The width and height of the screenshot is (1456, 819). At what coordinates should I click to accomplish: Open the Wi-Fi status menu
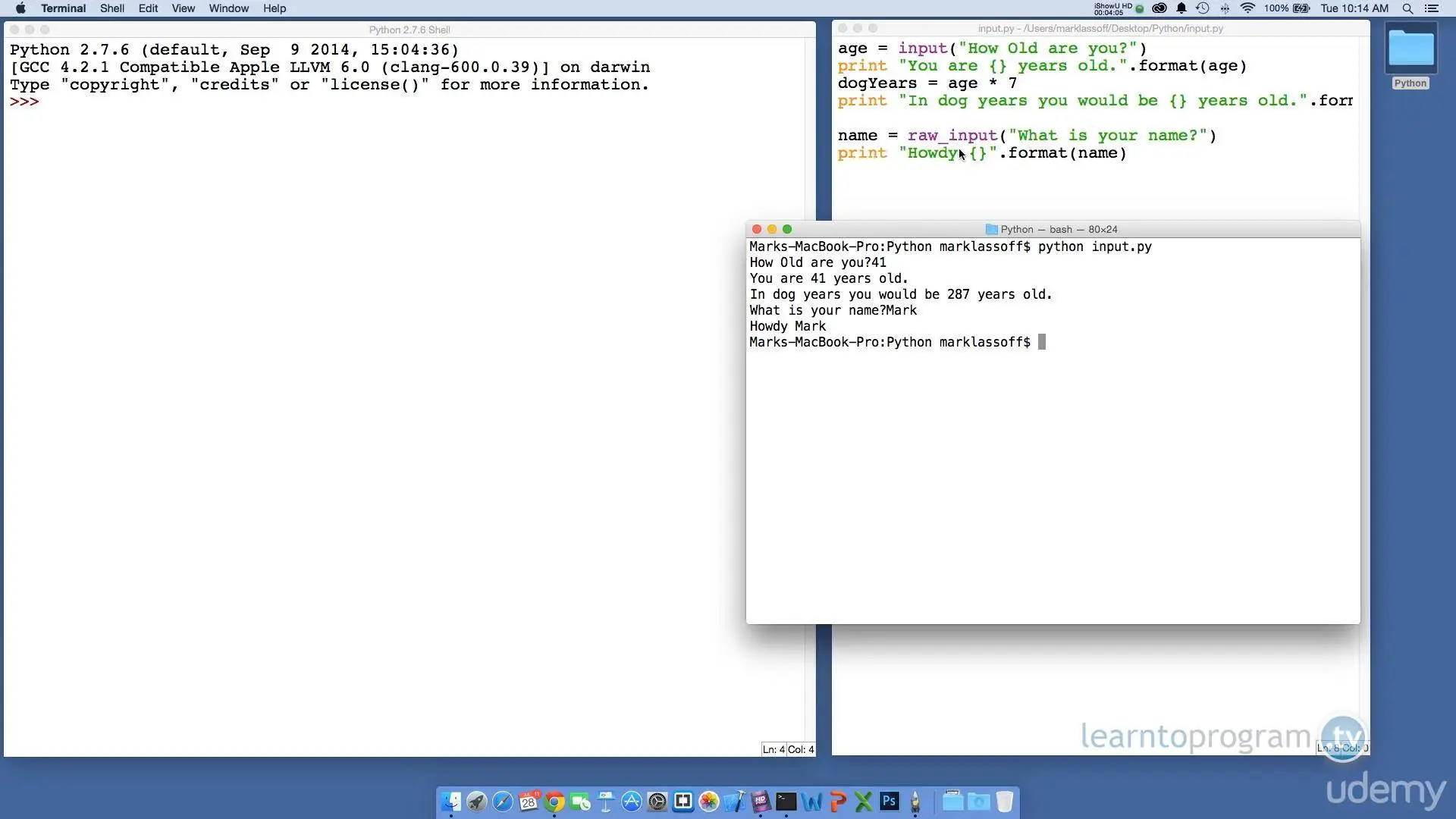(x=1247, y=8)
